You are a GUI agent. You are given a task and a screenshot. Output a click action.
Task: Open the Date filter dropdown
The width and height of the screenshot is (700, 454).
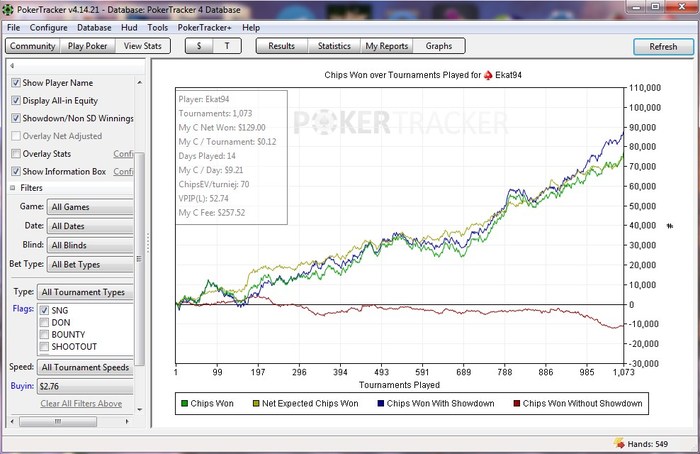pyautogui.click(x=90, y=226)
